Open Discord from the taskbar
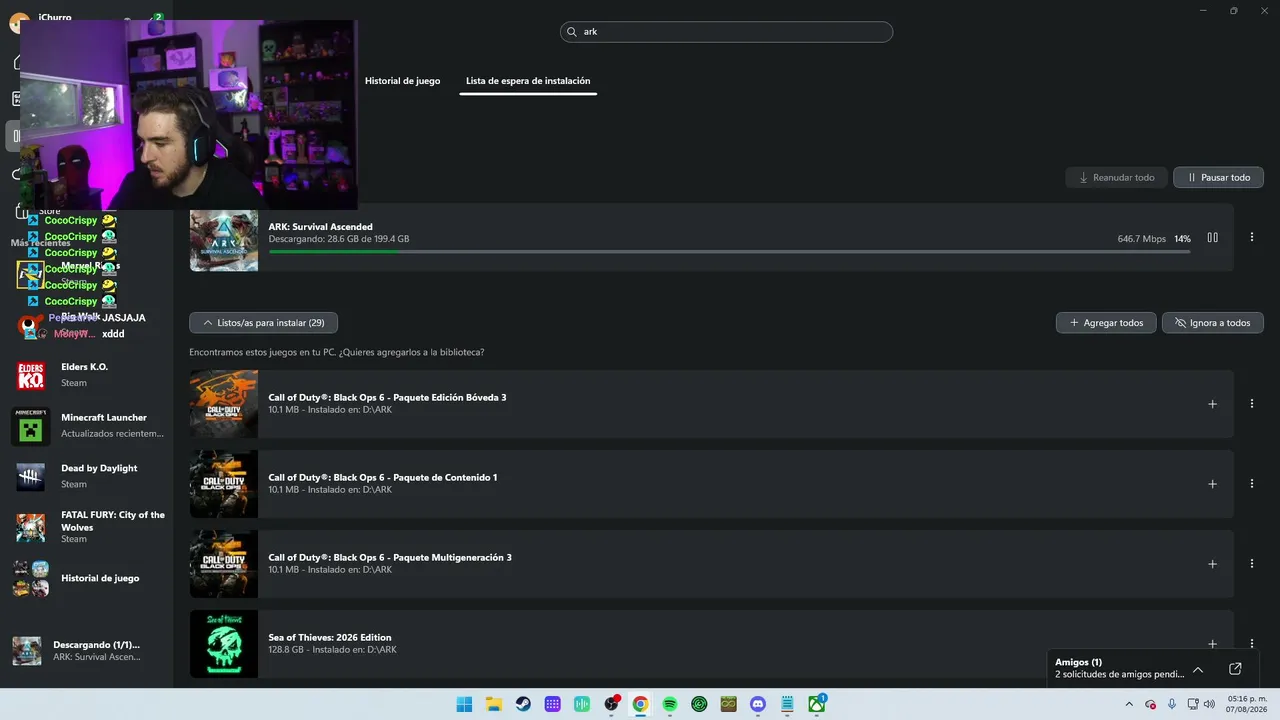Screen dimensions: 1280x720 (758, 704)
